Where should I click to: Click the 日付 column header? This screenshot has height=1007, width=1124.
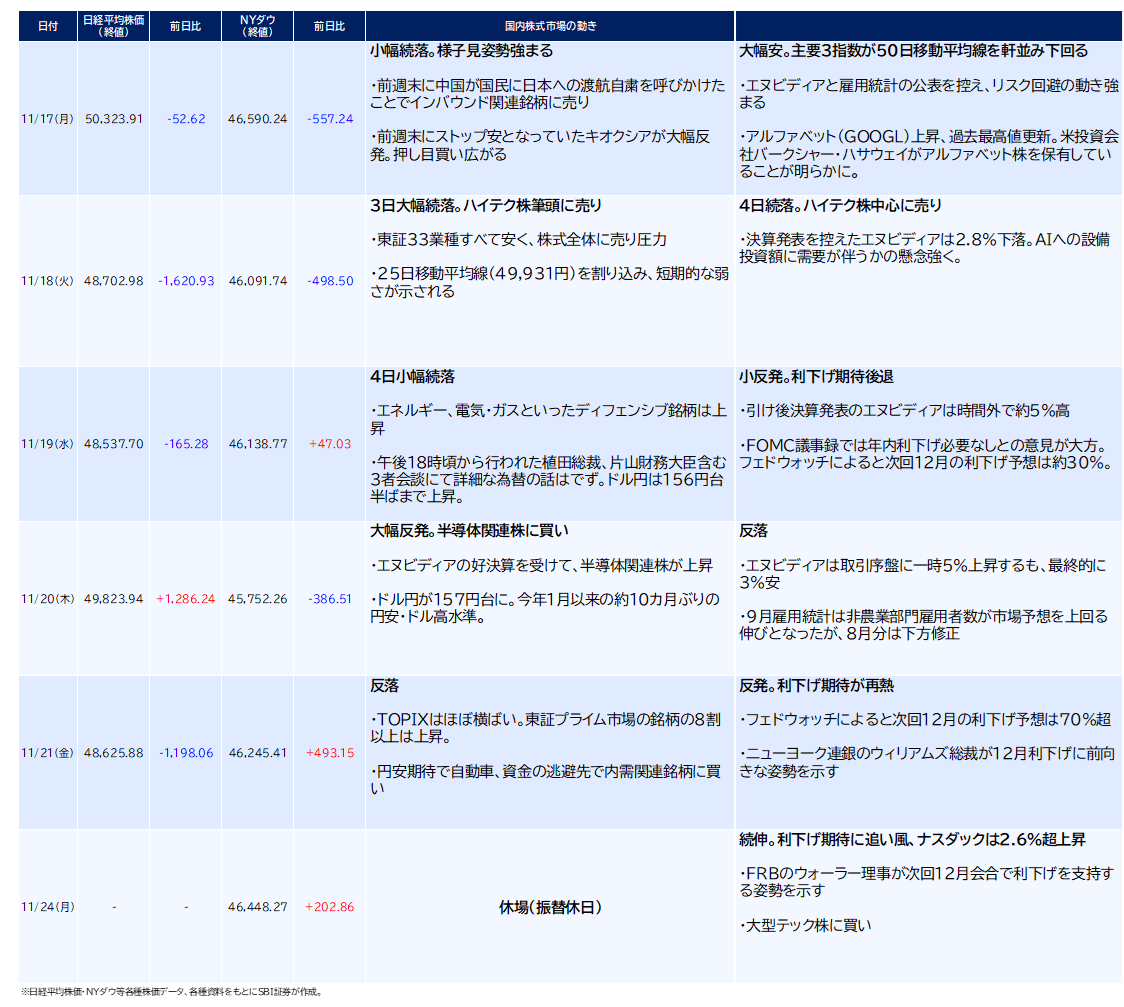[48, 26]
